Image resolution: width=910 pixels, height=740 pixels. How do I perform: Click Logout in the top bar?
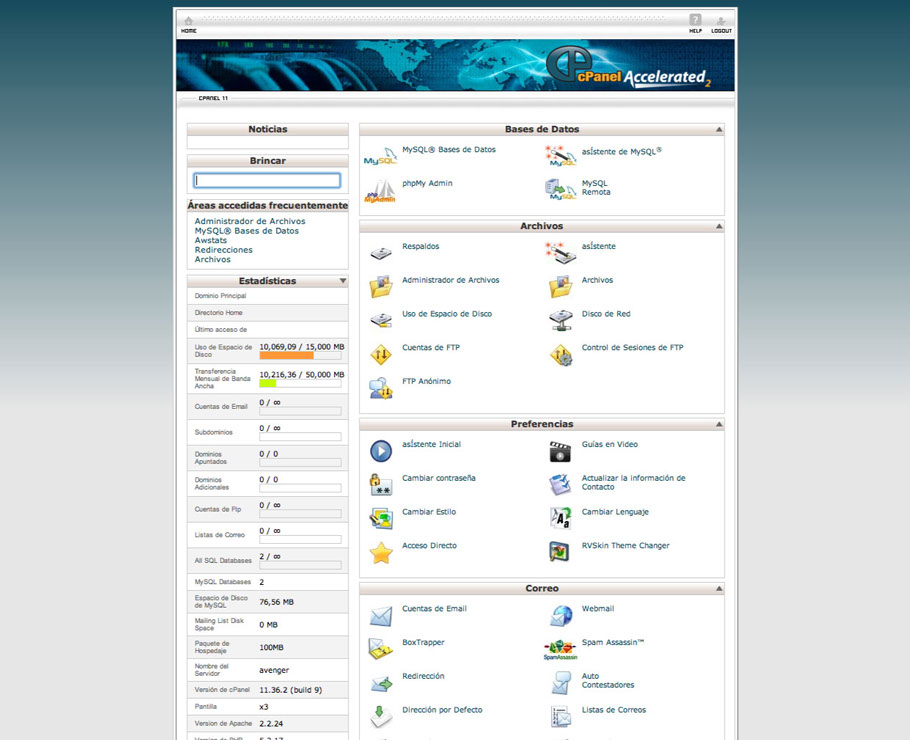pyautogui.click(x=721, y=24)
